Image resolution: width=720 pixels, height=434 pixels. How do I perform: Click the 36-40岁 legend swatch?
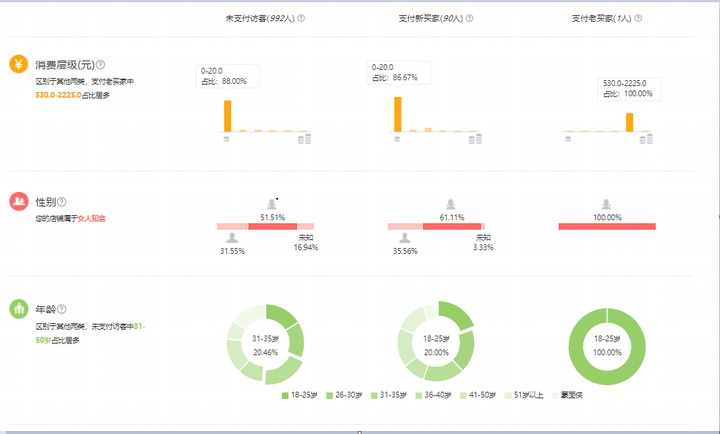click(x=418, y=395)
